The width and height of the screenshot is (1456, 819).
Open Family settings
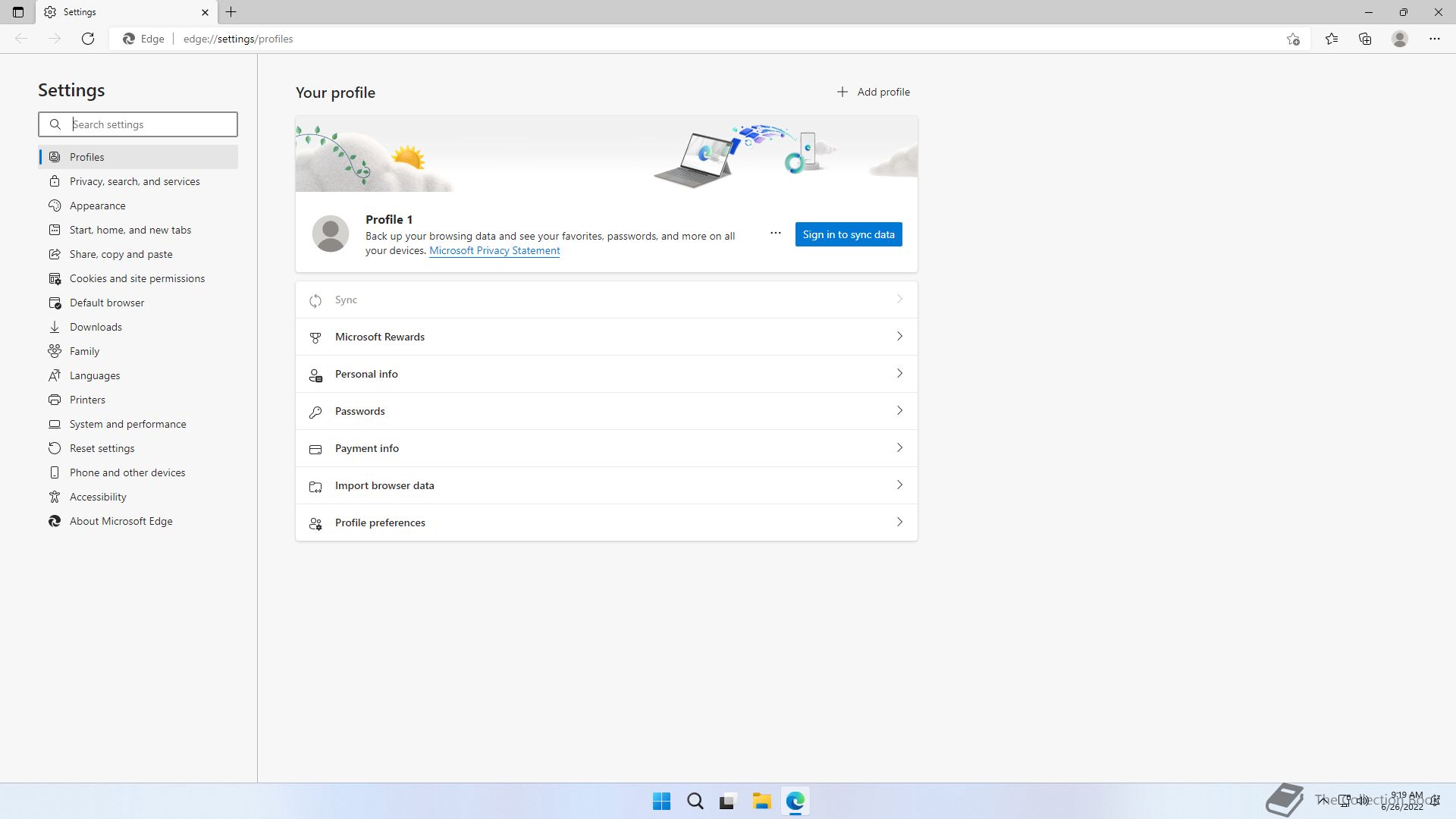tap(138, 351)
